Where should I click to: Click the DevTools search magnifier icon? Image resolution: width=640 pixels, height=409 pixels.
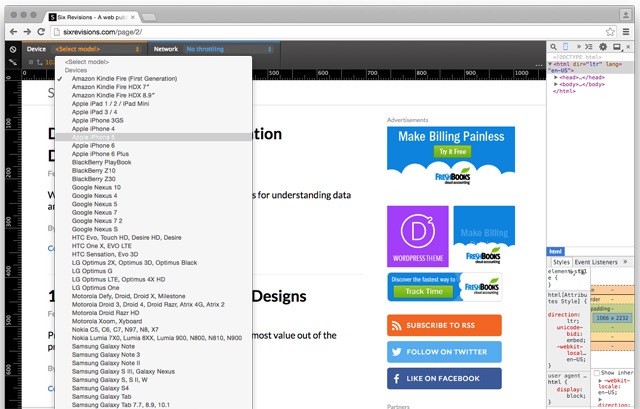553,47
